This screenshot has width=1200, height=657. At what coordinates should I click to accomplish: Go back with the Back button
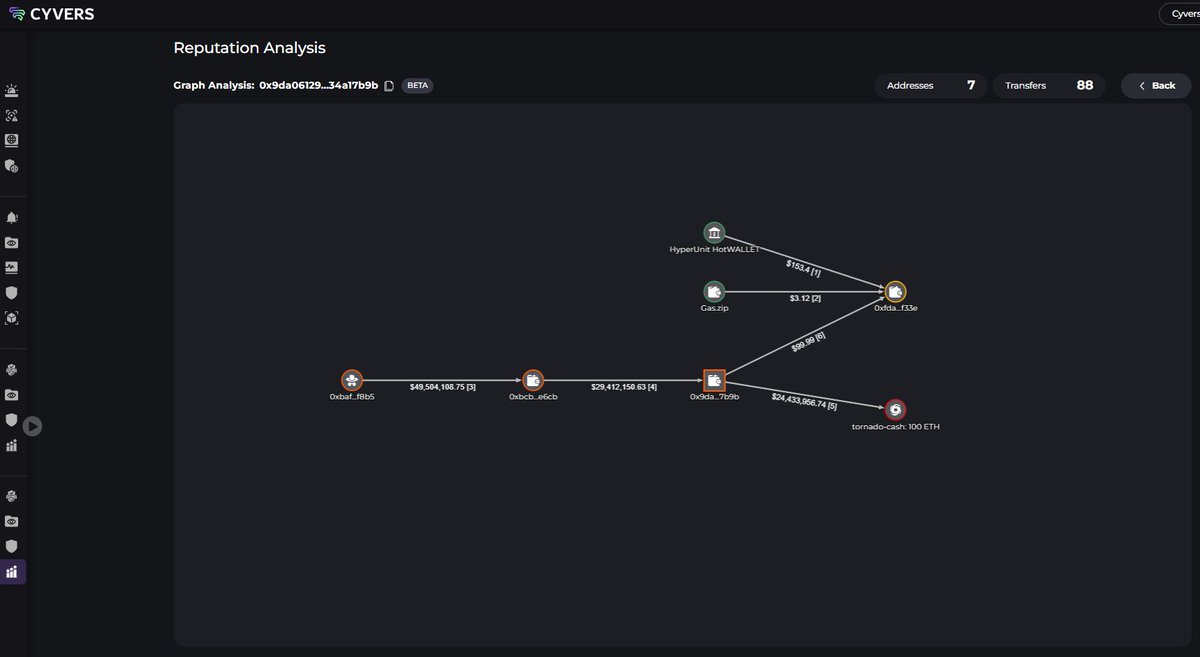click(1156, 86)
